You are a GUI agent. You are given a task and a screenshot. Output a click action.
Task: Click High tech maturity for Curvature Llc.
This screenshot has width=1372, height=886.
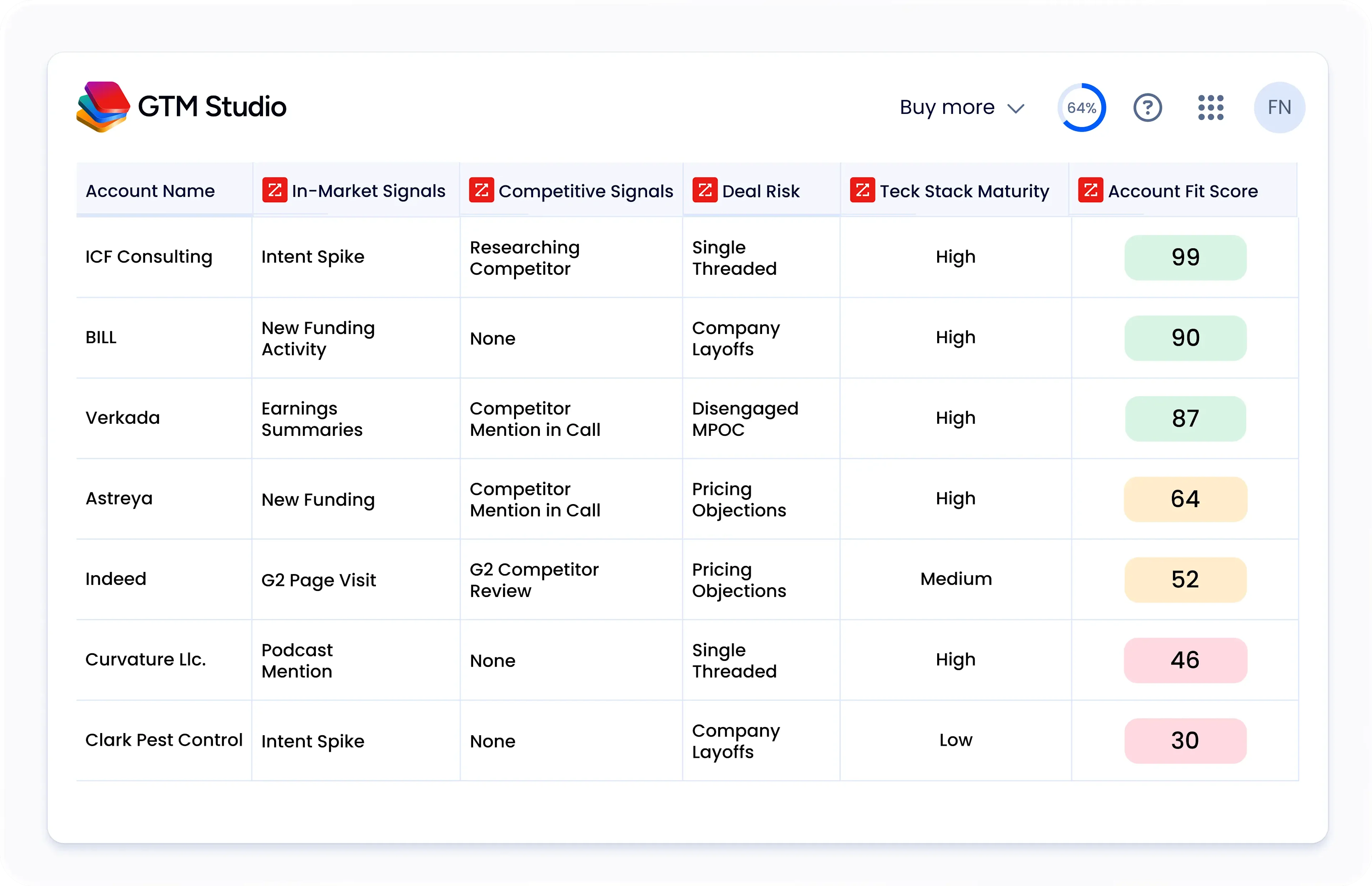tap(955, 660)
